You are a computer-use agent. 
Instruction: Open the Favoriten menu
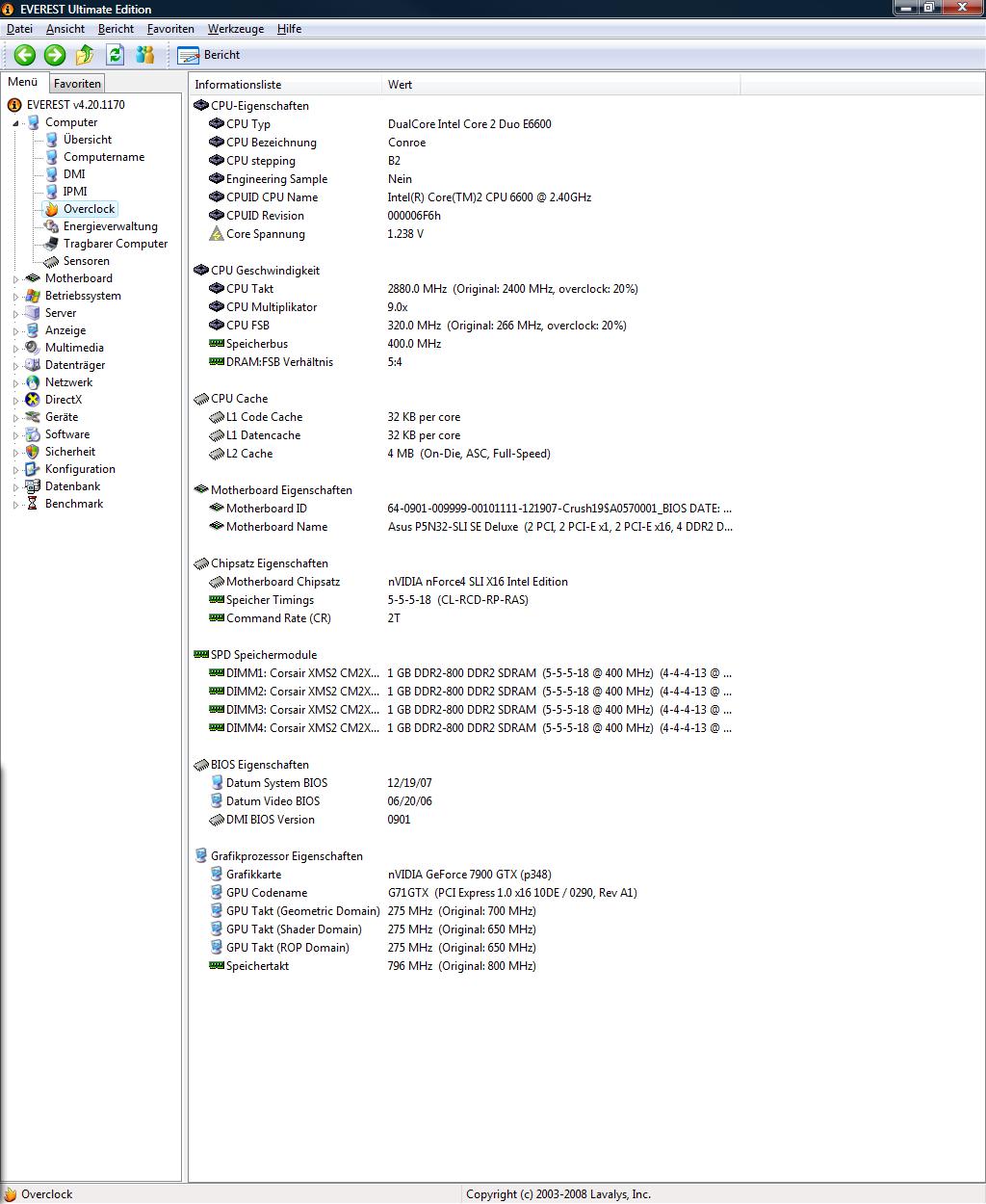[x=170, y=29]
